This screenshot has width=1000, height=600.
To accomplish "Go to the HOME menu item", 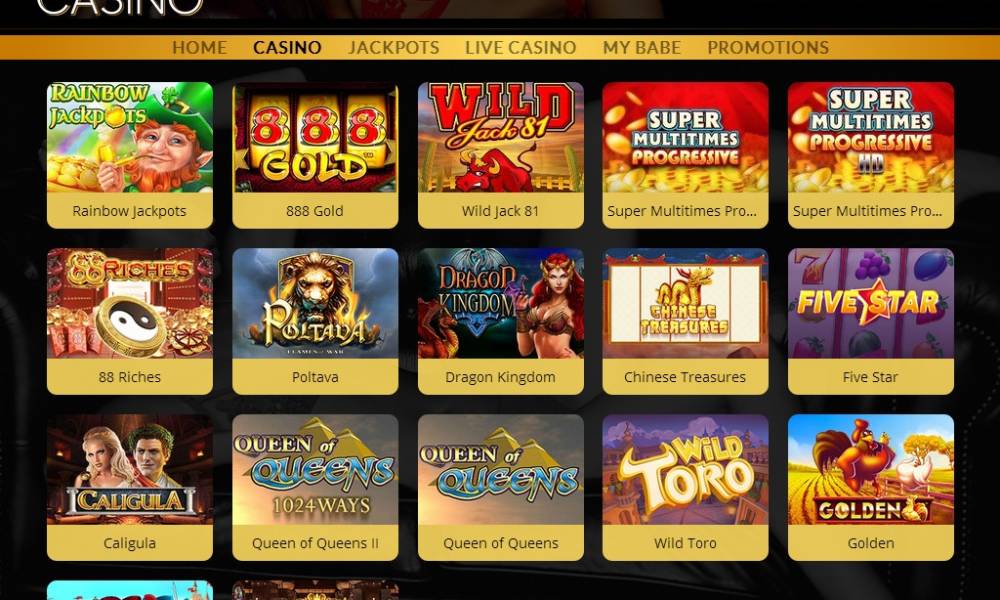I will [x=200, y=48].
